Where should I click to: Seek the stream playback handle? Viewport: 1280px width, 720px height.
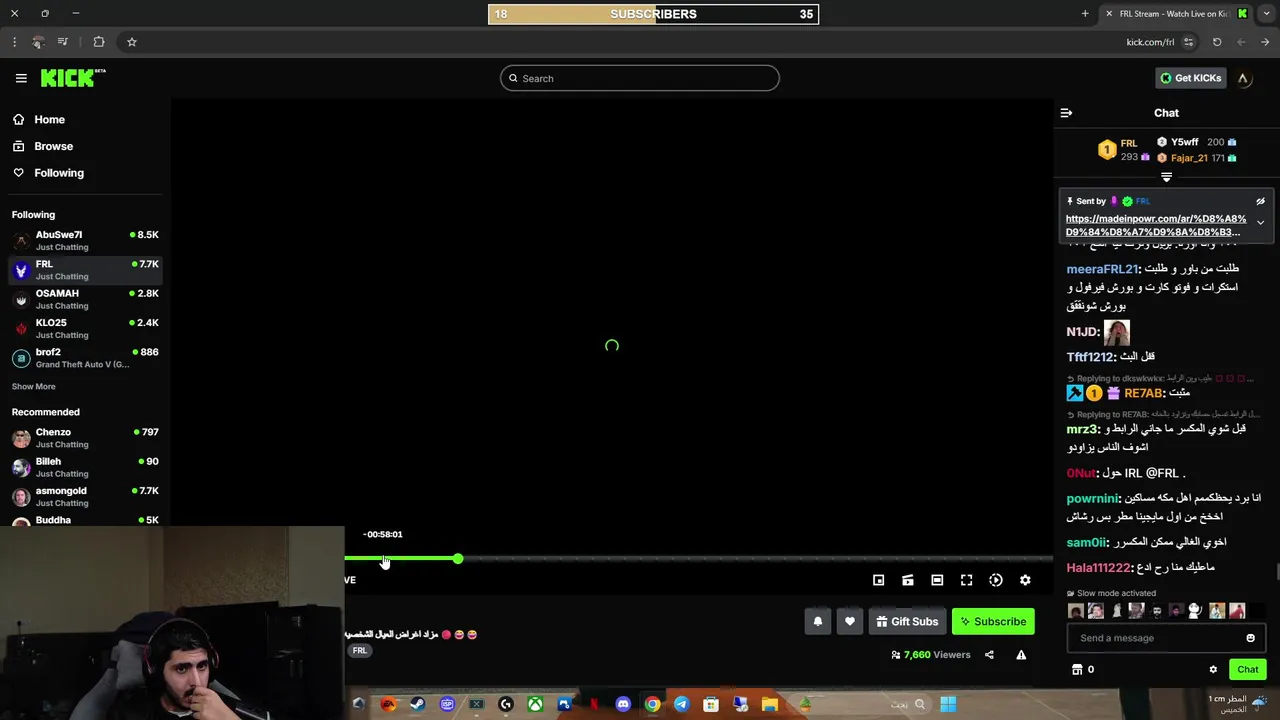click(457, 558)
